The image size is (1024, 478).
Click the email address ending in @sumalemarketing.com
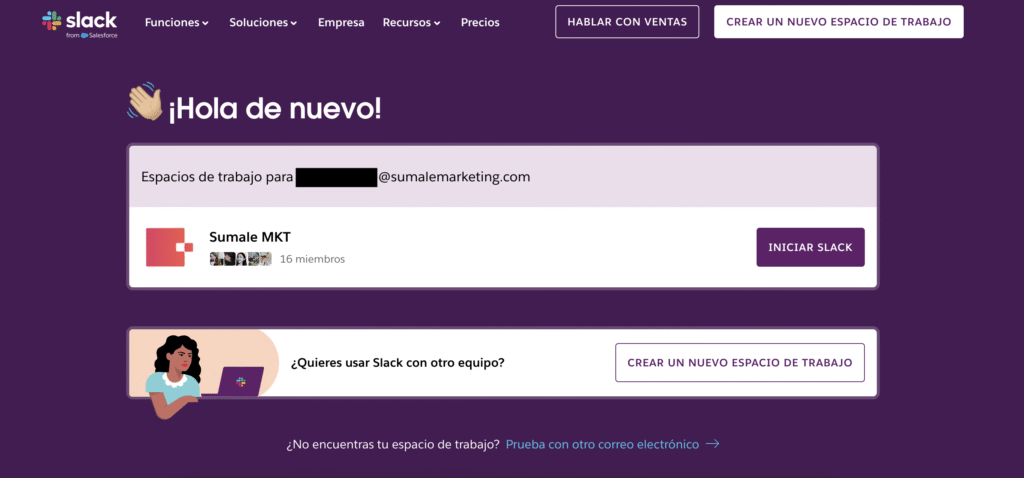(413, 177)
